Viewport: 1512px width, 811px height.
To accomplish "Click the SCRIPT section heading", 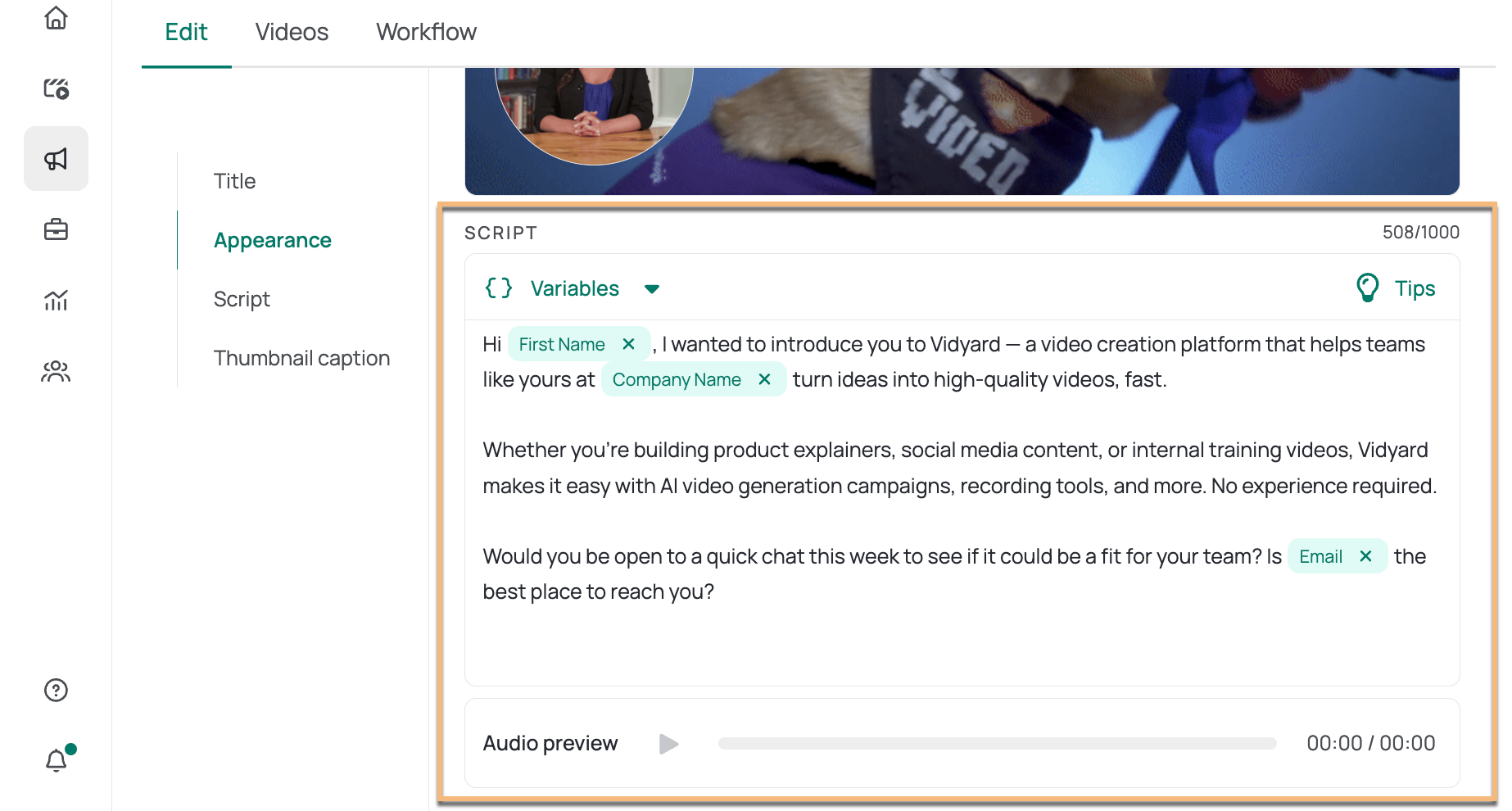I will tap(500, 233).
